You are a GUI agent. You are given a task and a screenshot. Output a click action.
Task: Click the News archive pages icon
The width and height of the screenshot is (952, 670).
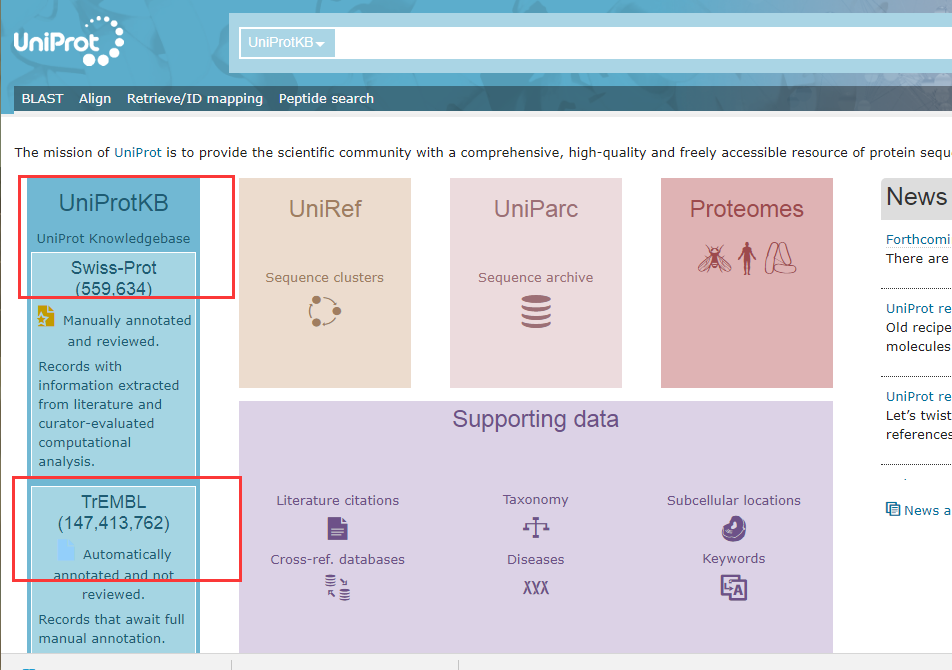pyautogui.click(x=892, y=509)
